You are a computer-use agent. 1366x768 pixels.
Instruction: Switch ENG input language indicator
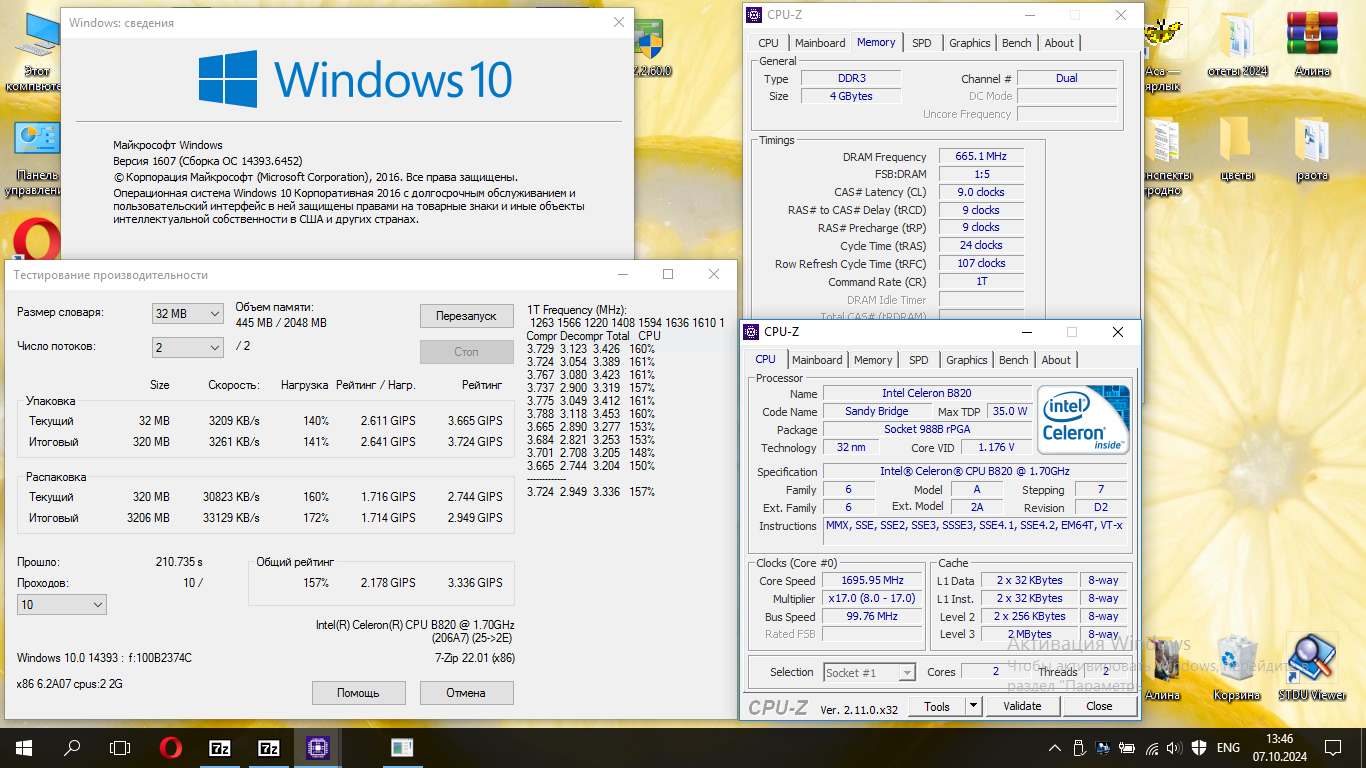pos(1229,747)
